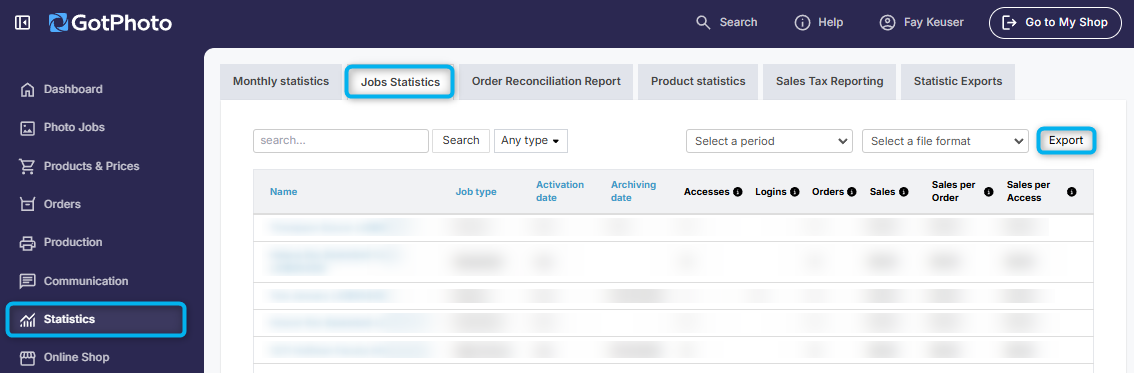Click the Products & Prices cart icon

pyautogui.click(x=27, y=166)
